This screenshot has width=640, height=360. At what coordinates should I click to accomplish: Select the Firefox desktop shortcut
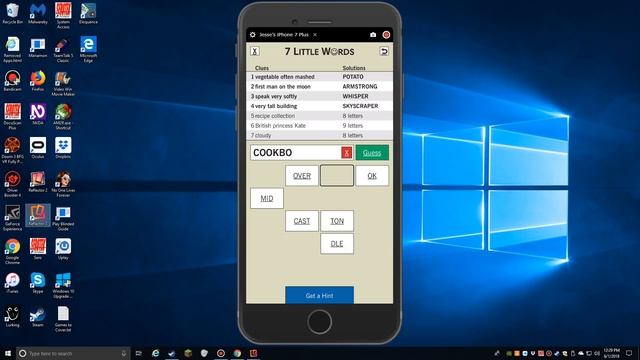coord(38,81)
